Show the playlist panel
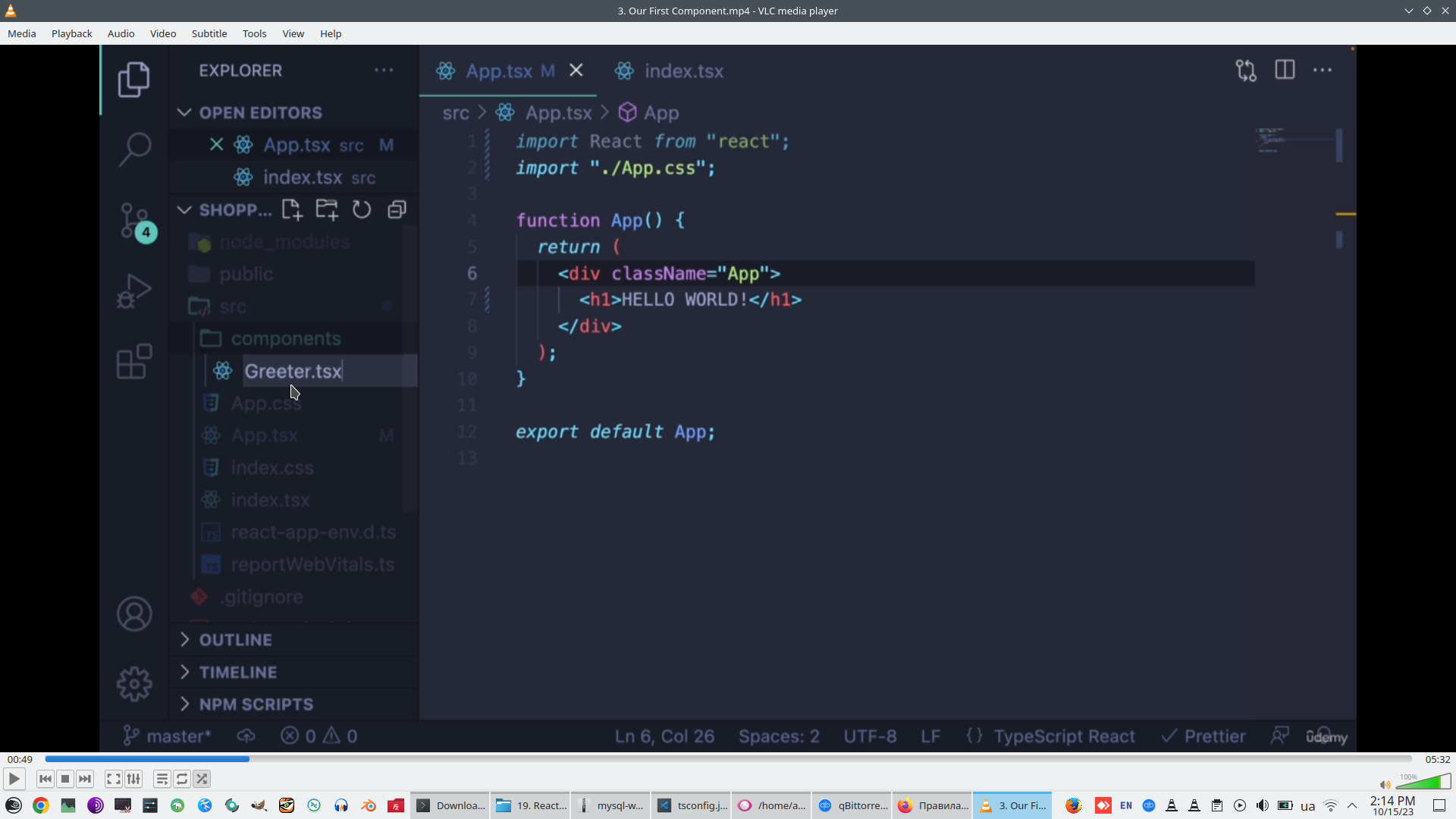The height and width of the screenshot is (819, 1456). tap(162, 779)
